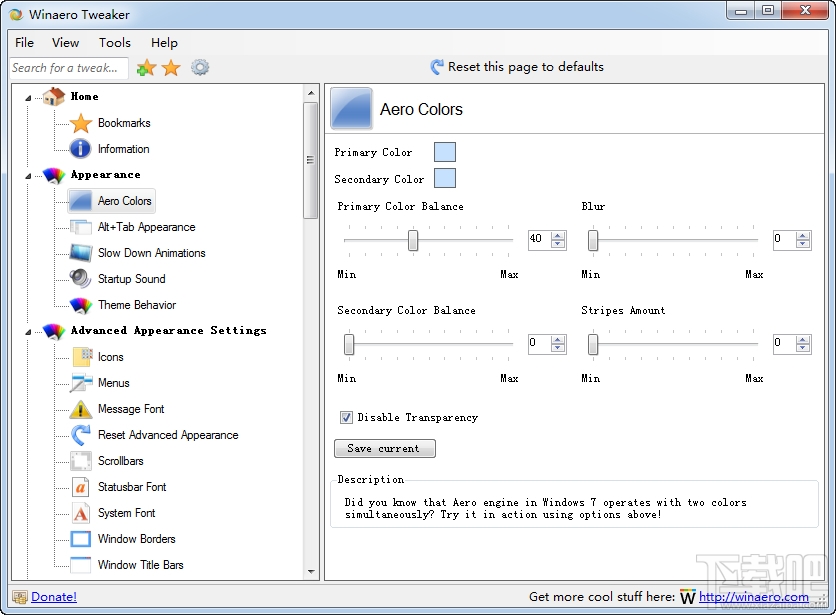This screenshot has width=836, height=615.
Task: Click the Scrollbars item icon
Action: (x=81, y=461)
